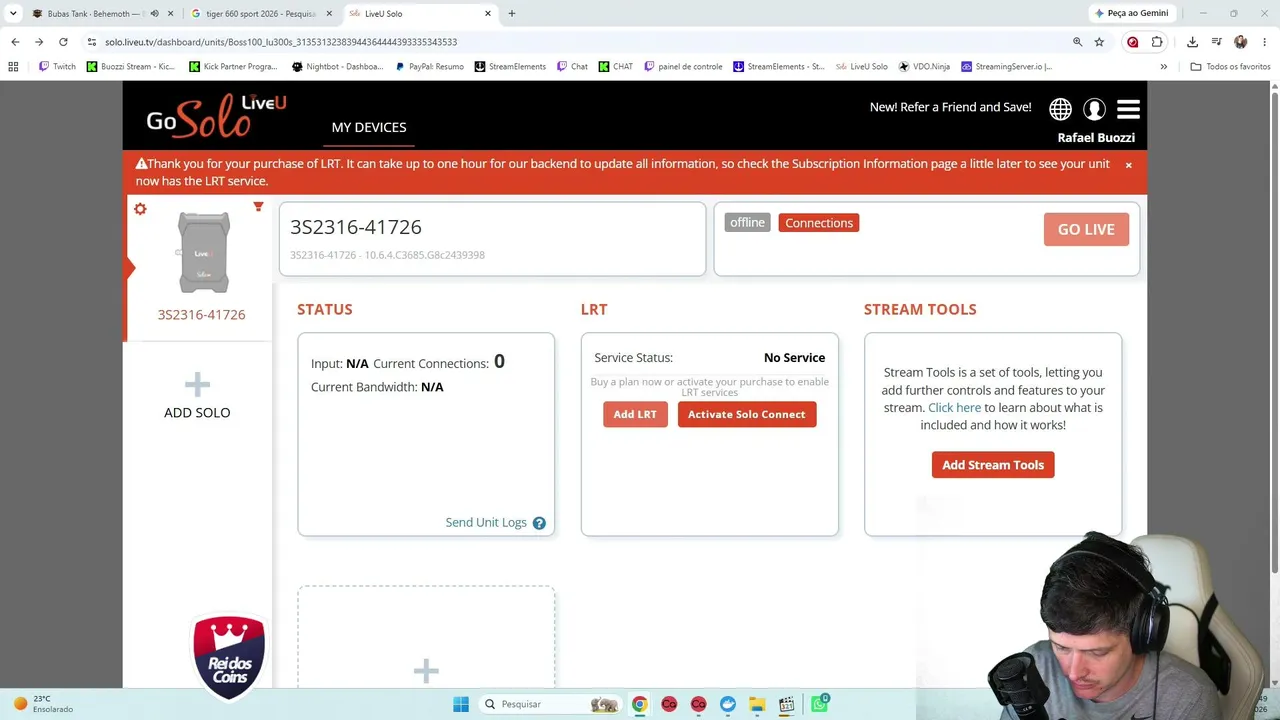Image resolution: width=1280 pixels, height=720 pixels.
Task: Add a new panel with the dashed plus
Action: 426,670
